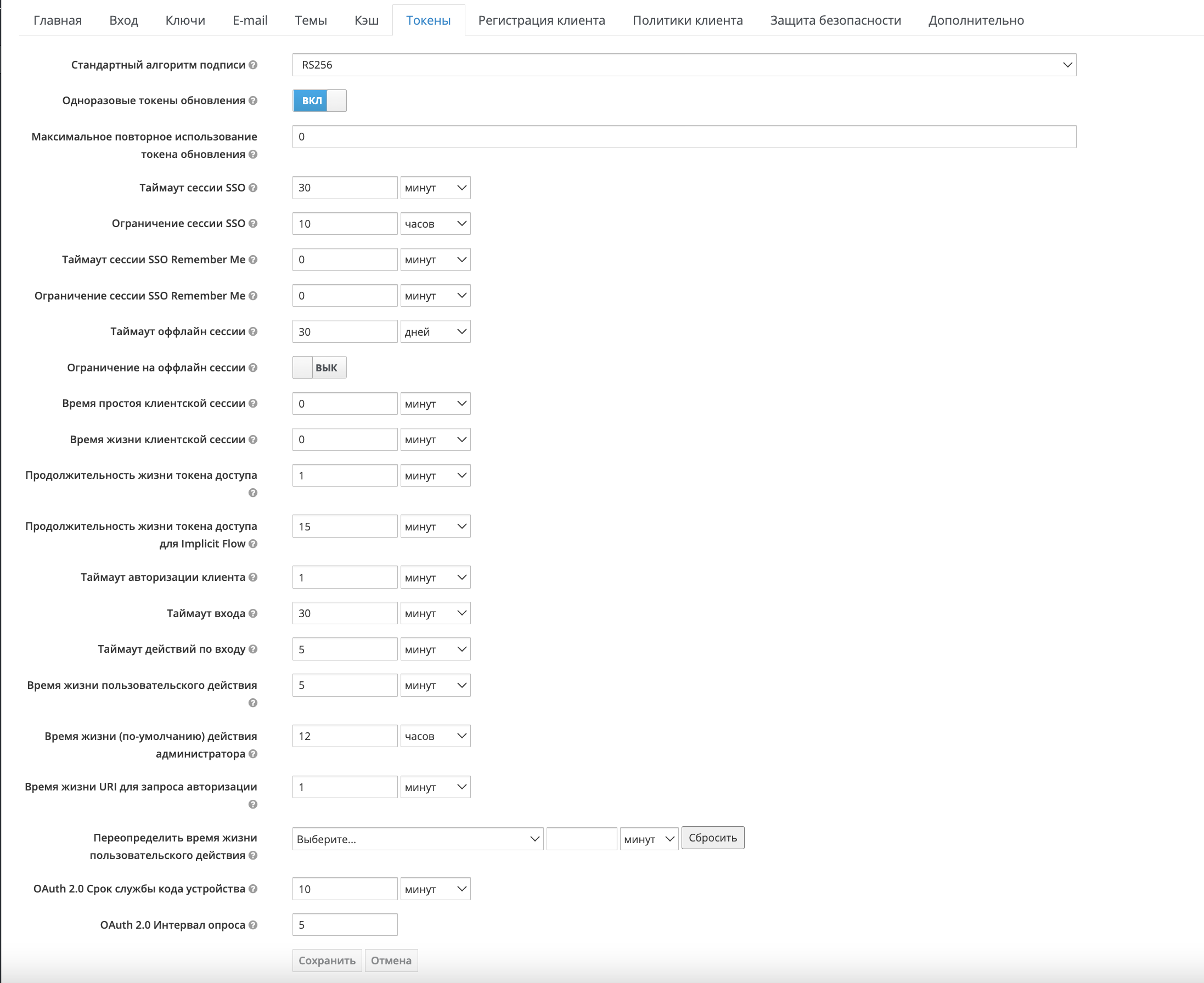Open Защита безопасности tab
This screenshot has width=1204, height=983.
(835, 20)
